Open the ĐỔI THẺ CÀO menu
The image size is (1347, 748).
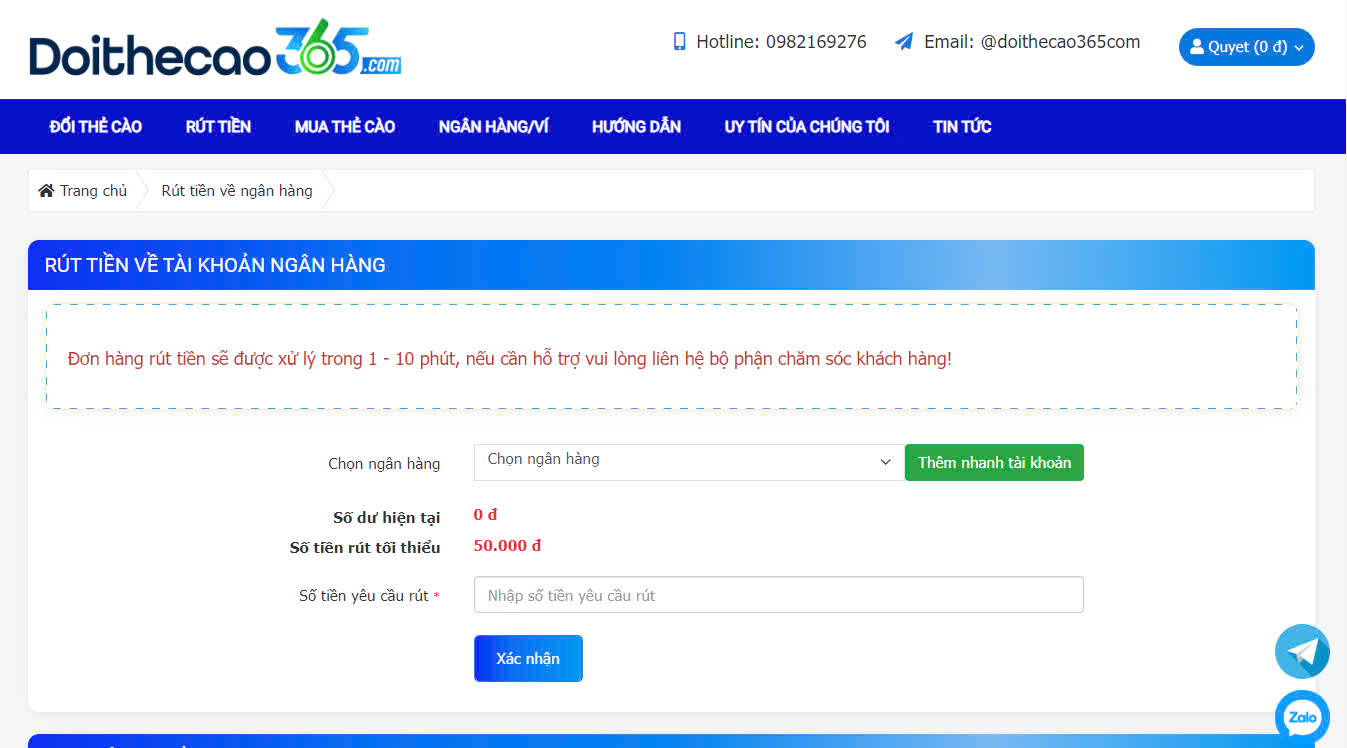(96, 126)
